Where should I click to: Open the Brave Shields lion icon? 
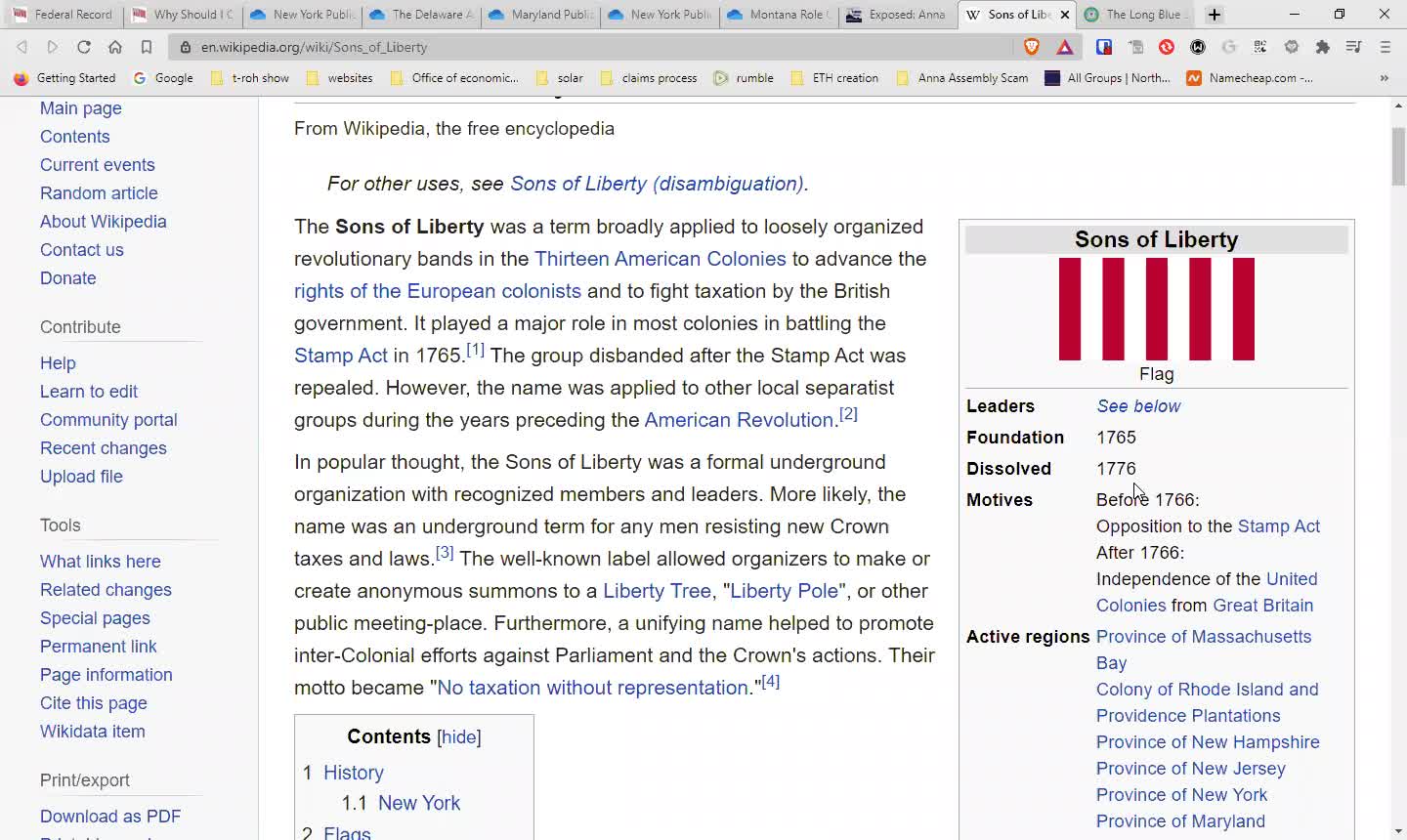1032,47
